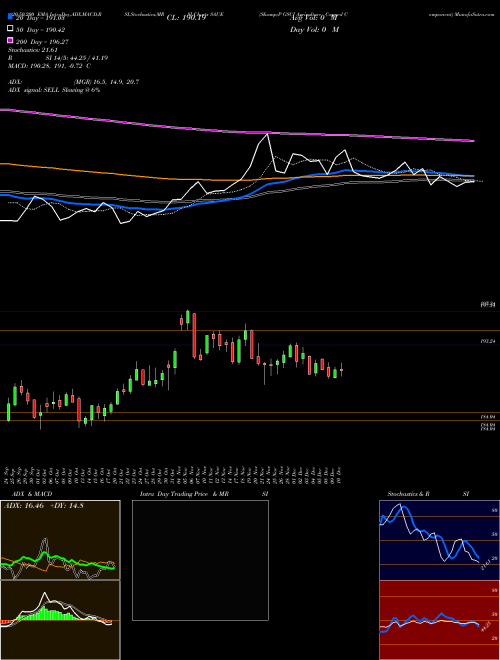Screen dimensions: 500x660
Task: Click the 'Avg Vol: 0 M' text
Action: click(314, 18)
